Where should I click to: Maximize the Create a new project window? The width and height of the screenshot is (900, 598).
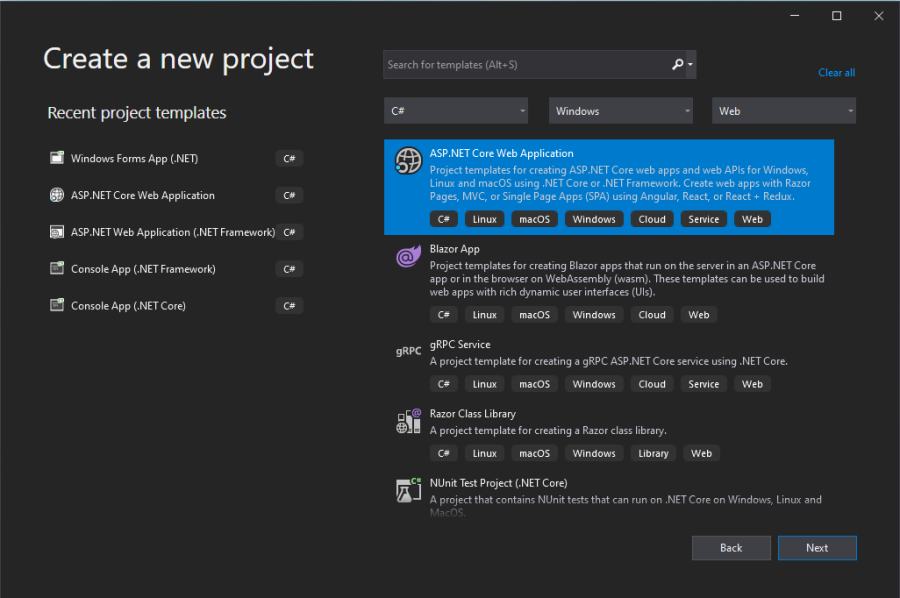point(837,15)
